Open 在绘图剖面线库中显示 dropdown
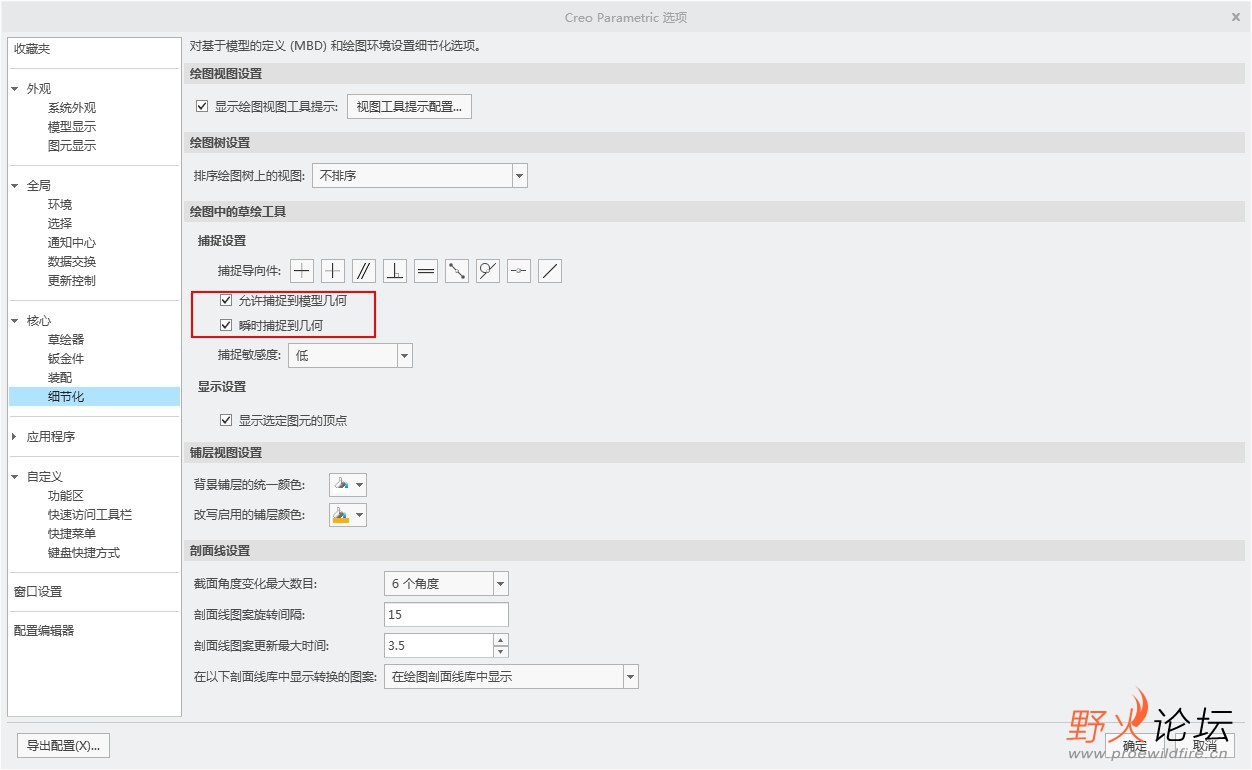 click(511, 677)
